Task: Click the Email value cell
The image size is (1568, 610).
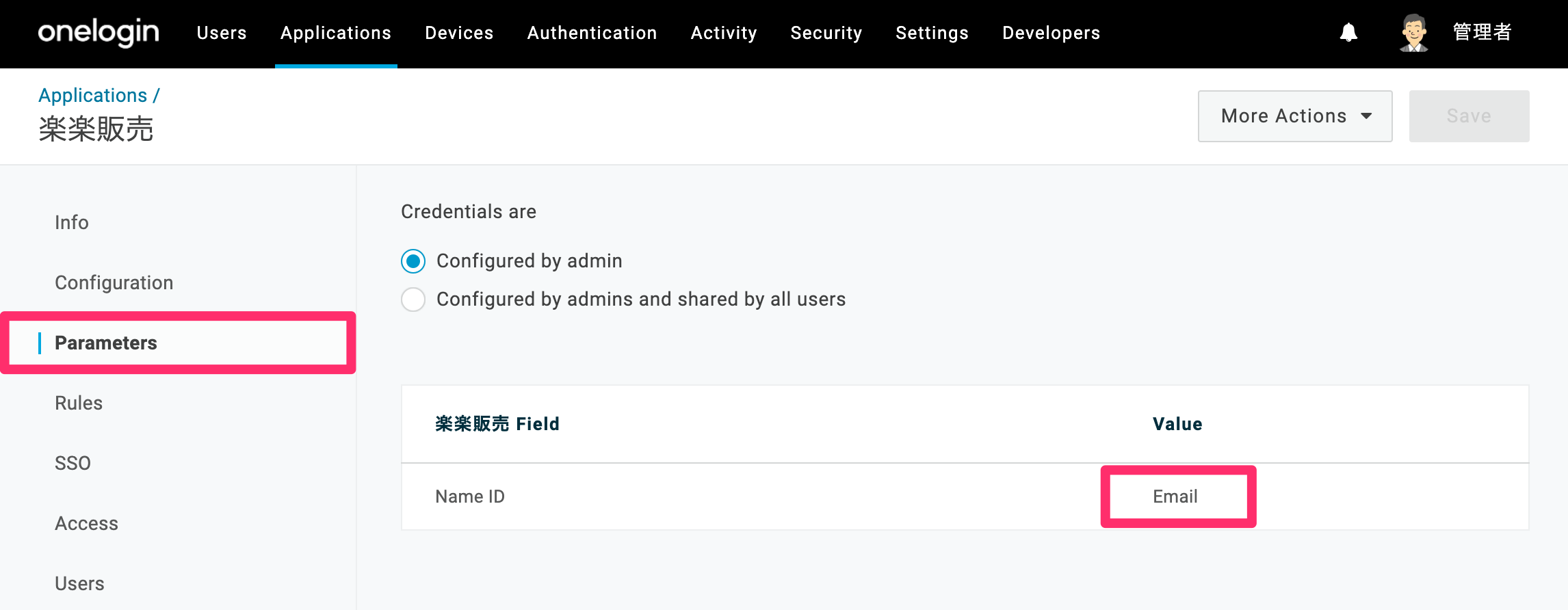Action: [x=1175, y=496]
